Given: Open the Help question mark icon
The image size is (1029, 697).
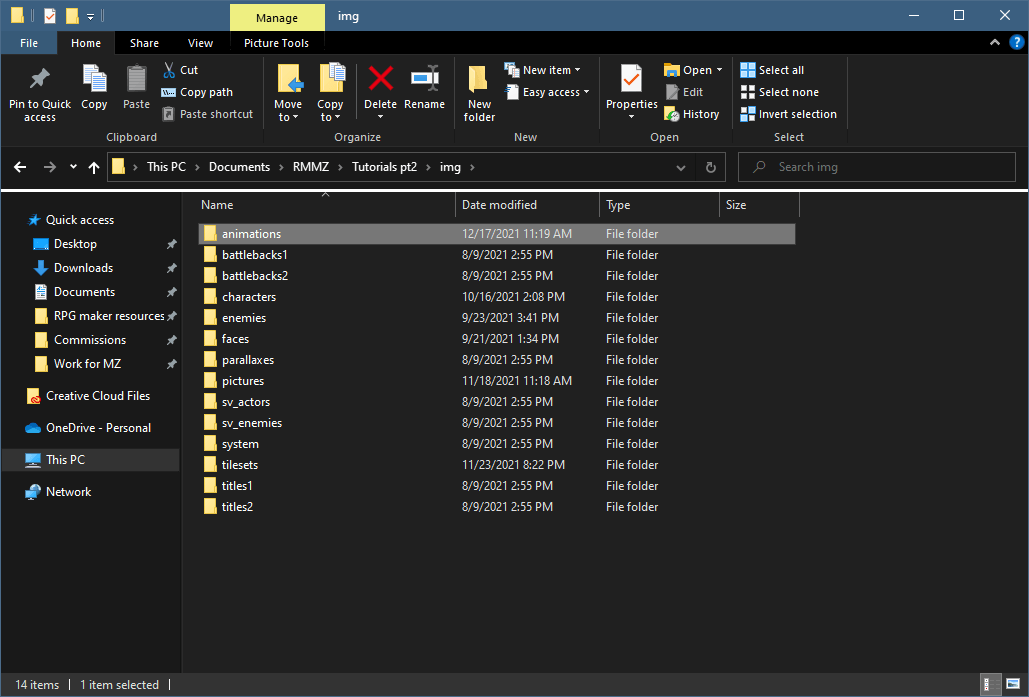Looking at the screenshot, I should [1016, 43].
